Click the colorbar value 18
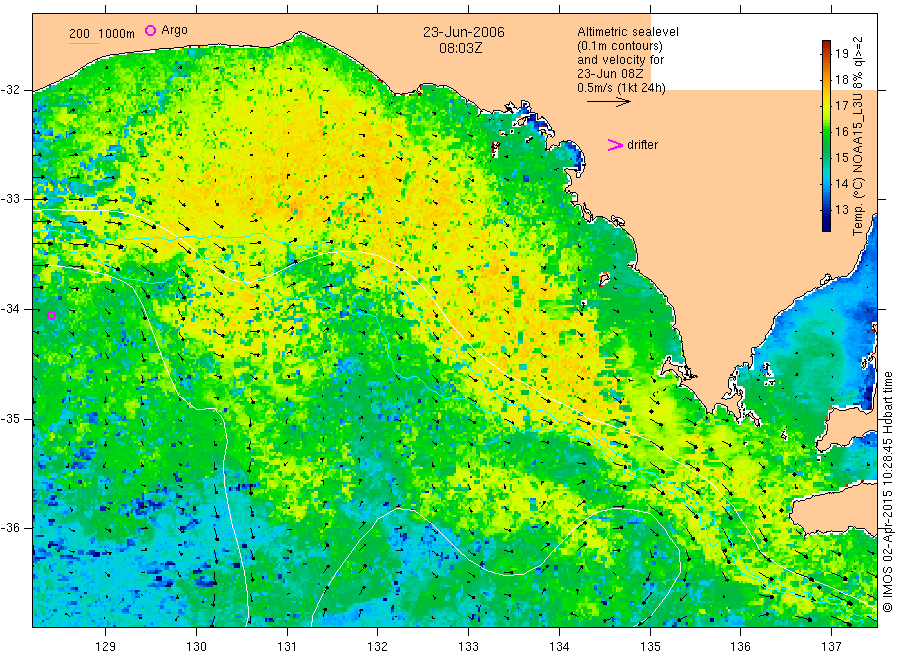This screenshot has height=660, width=900. tap(841, 80)
